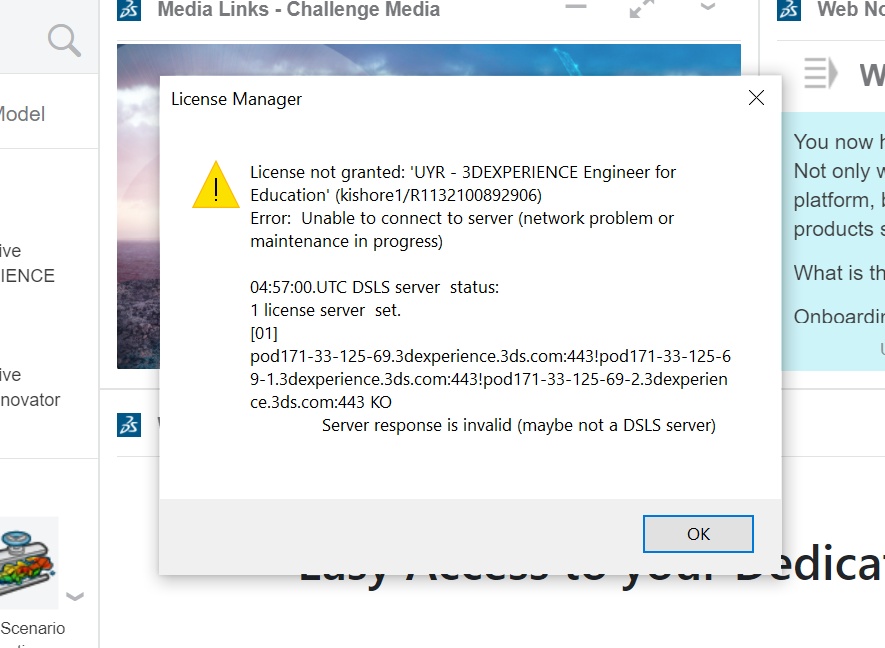Screen dimensions: 885x648
Task: Click 3DS logo on Web Notes widget
Action: point(789,10)
